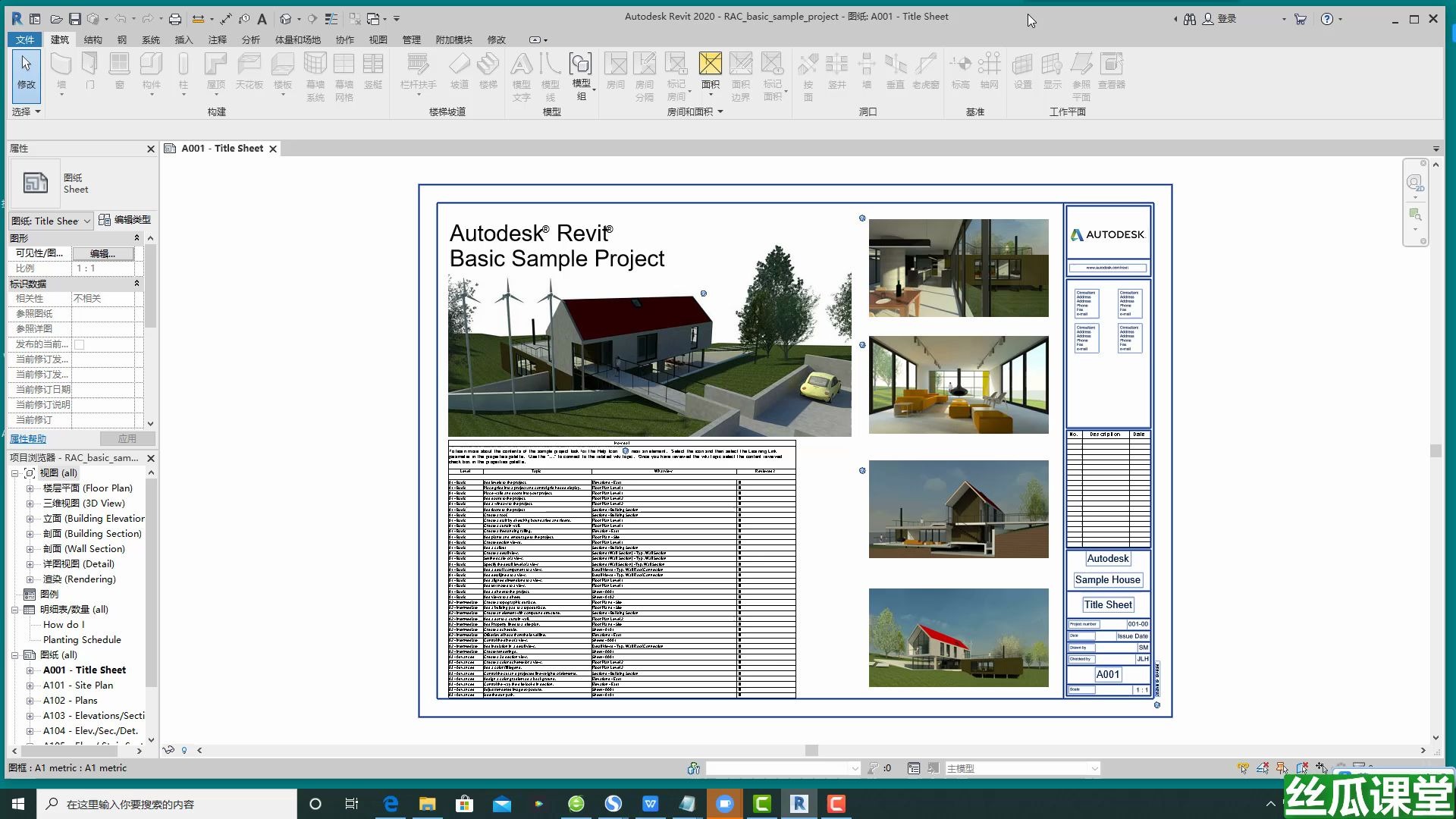Activate the Room (房间) tool
The height and width of the screenshot is (819, 1456).
pos(616,72)
